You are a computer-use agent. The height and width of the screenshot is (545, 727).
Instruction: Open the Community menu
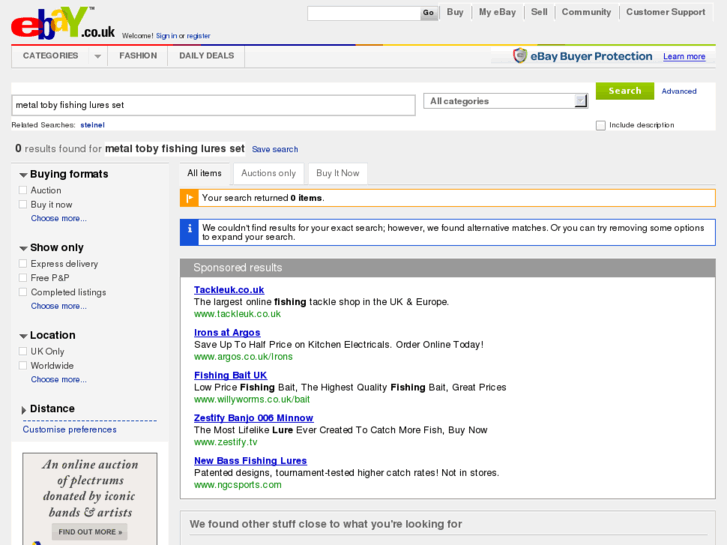click(x=586, y=12)
